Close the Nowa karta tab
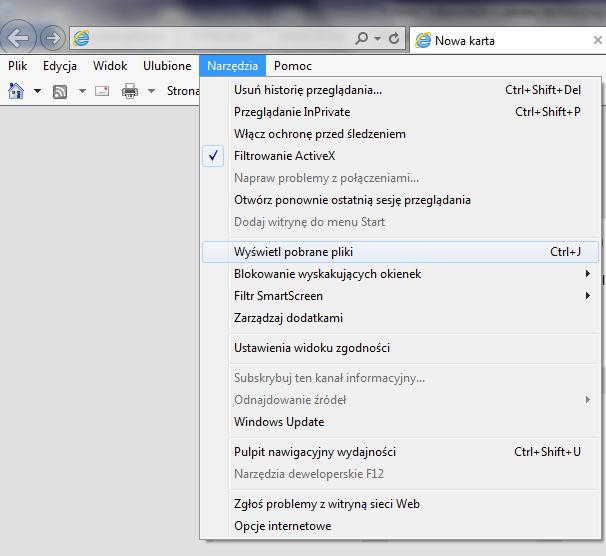 (x=597, y=40)
